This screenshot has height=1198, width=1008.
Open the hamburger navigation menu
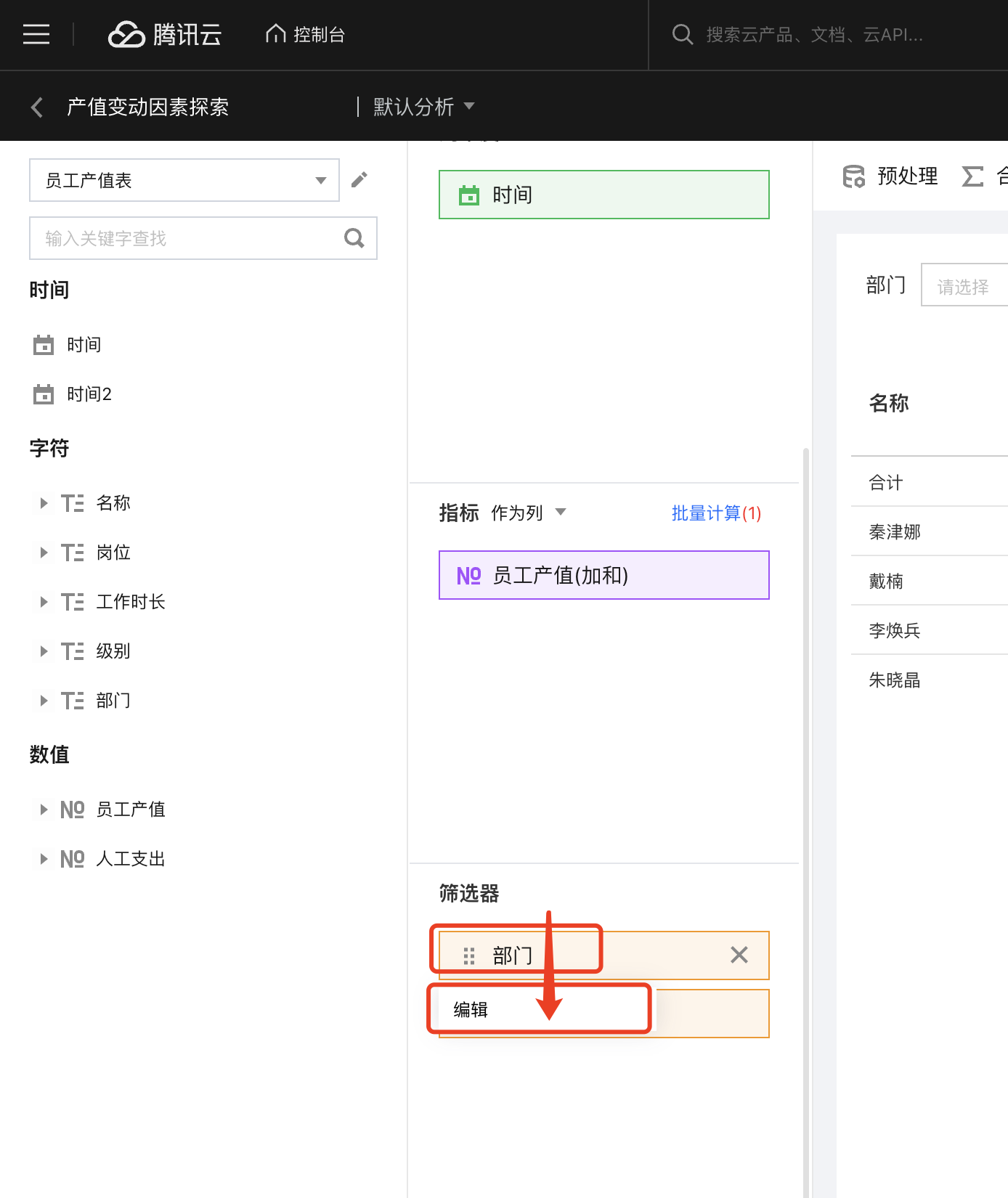36,34
